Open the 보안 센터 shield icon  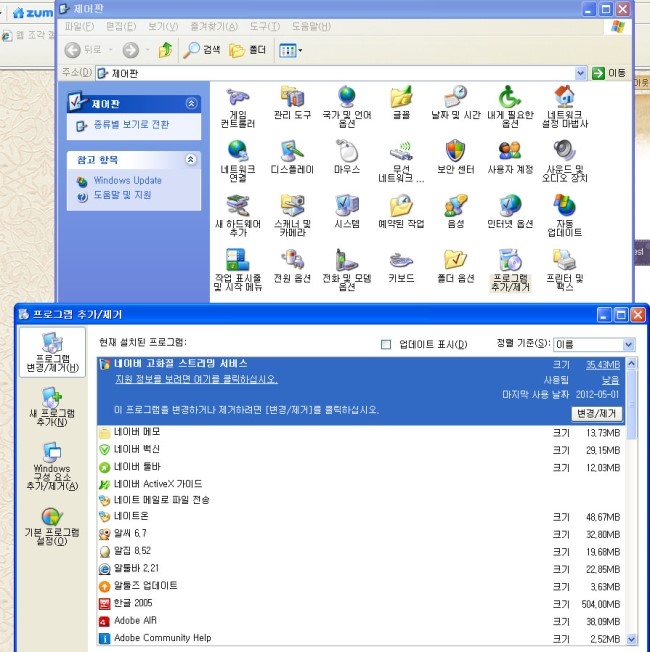pyautogui.click(x=455, y=153)
